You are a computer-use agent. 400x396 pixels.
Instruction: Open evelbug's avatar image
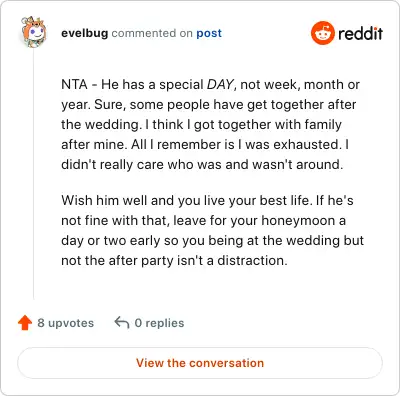(33, 32)
